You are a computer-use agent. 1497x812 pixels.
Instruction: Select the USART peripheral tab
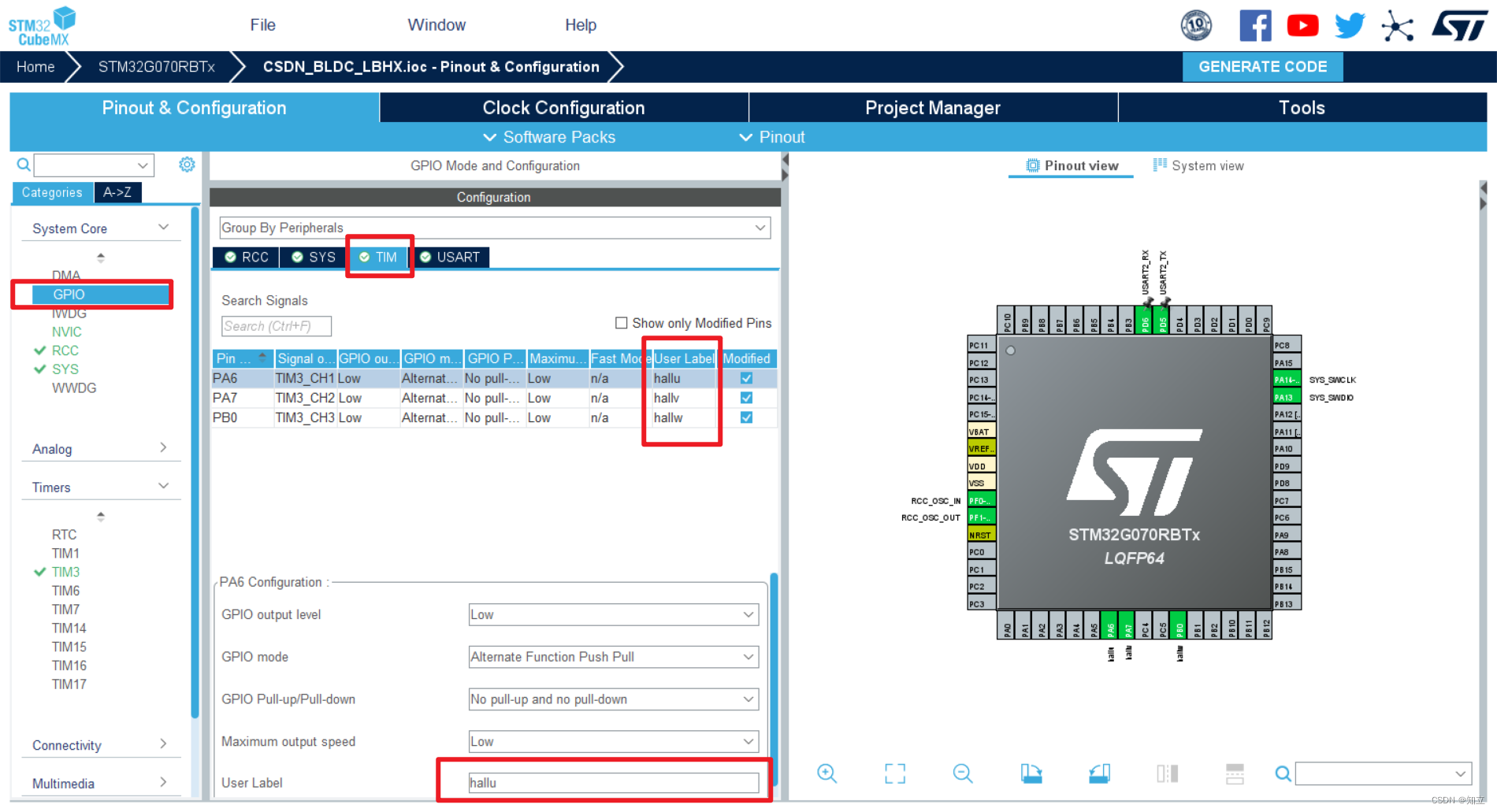(x=450, y=258)
